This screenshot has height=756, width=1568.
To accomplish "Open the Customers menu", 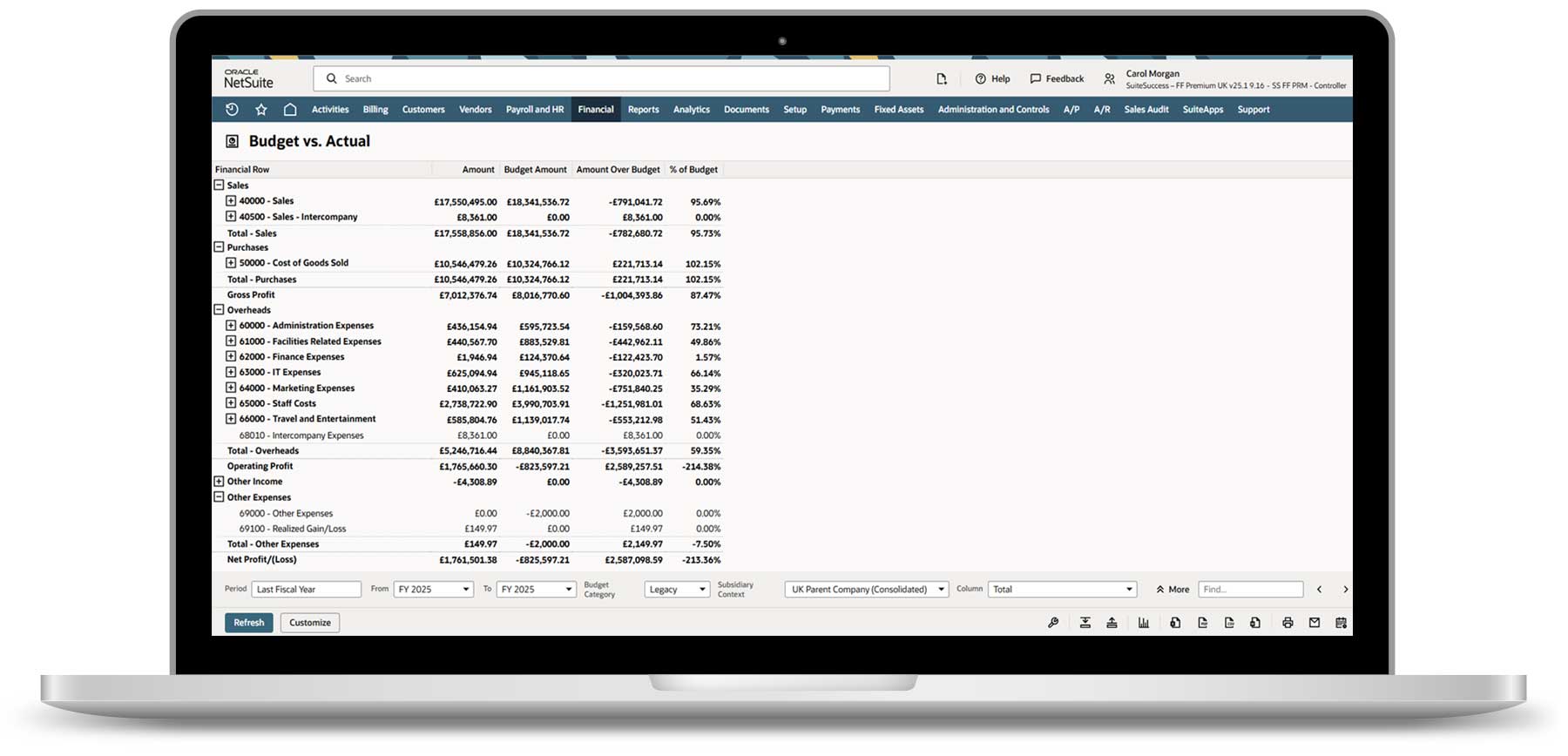I will coord(423,110).
